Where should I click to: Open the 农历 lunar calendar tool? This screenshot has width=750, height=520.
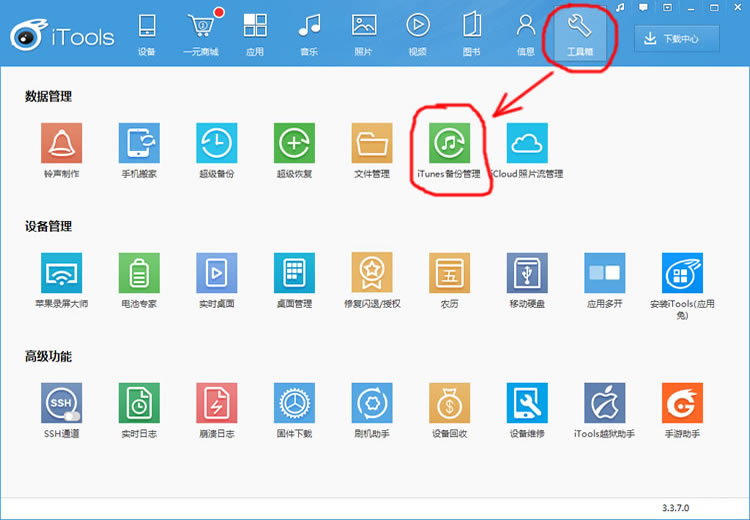pyautogui.click(x=449, y=273)
